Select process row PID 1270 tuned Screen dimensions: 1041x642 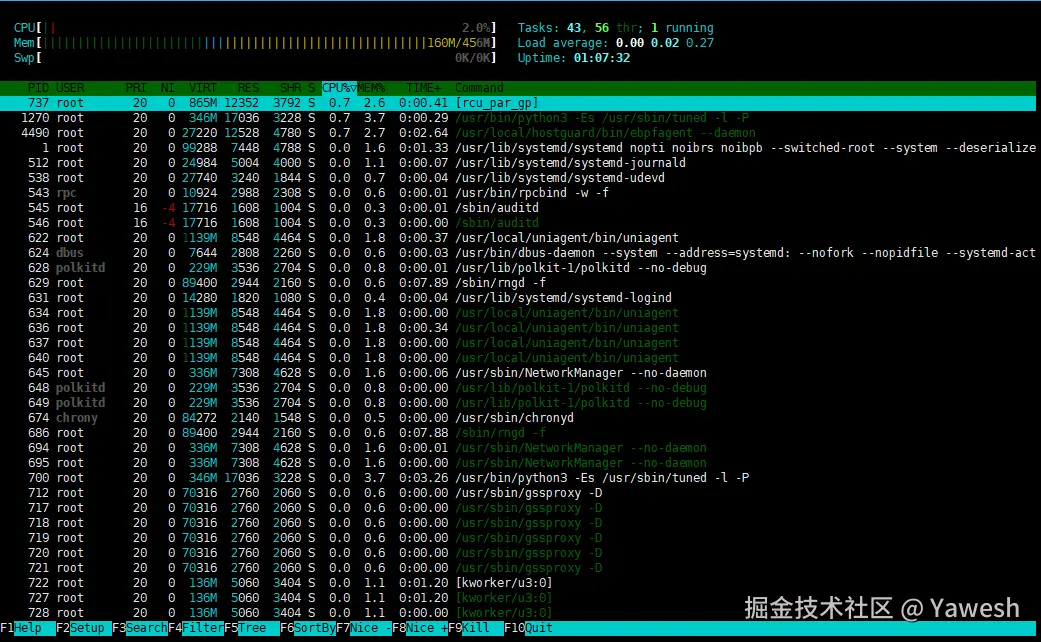point(518,118)
